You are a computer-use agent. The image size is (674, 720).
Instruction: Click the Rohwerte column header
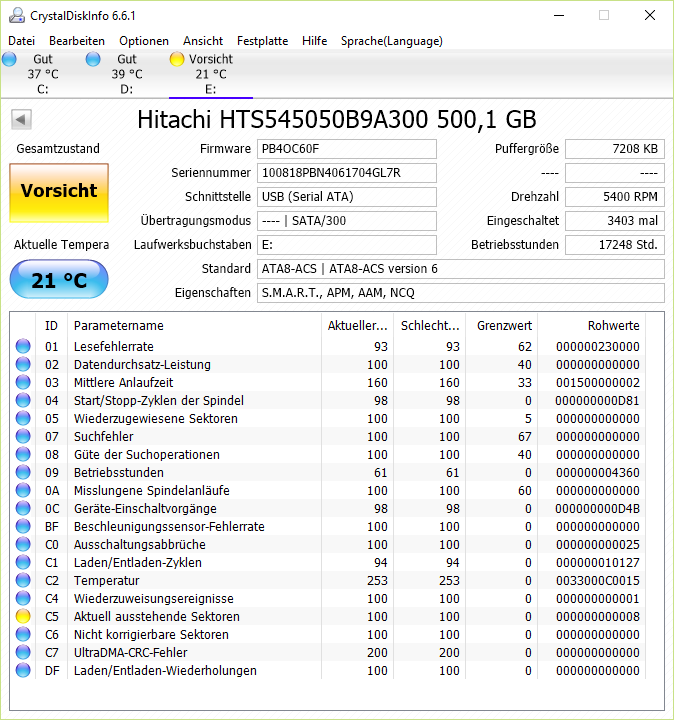click(591, 326)
